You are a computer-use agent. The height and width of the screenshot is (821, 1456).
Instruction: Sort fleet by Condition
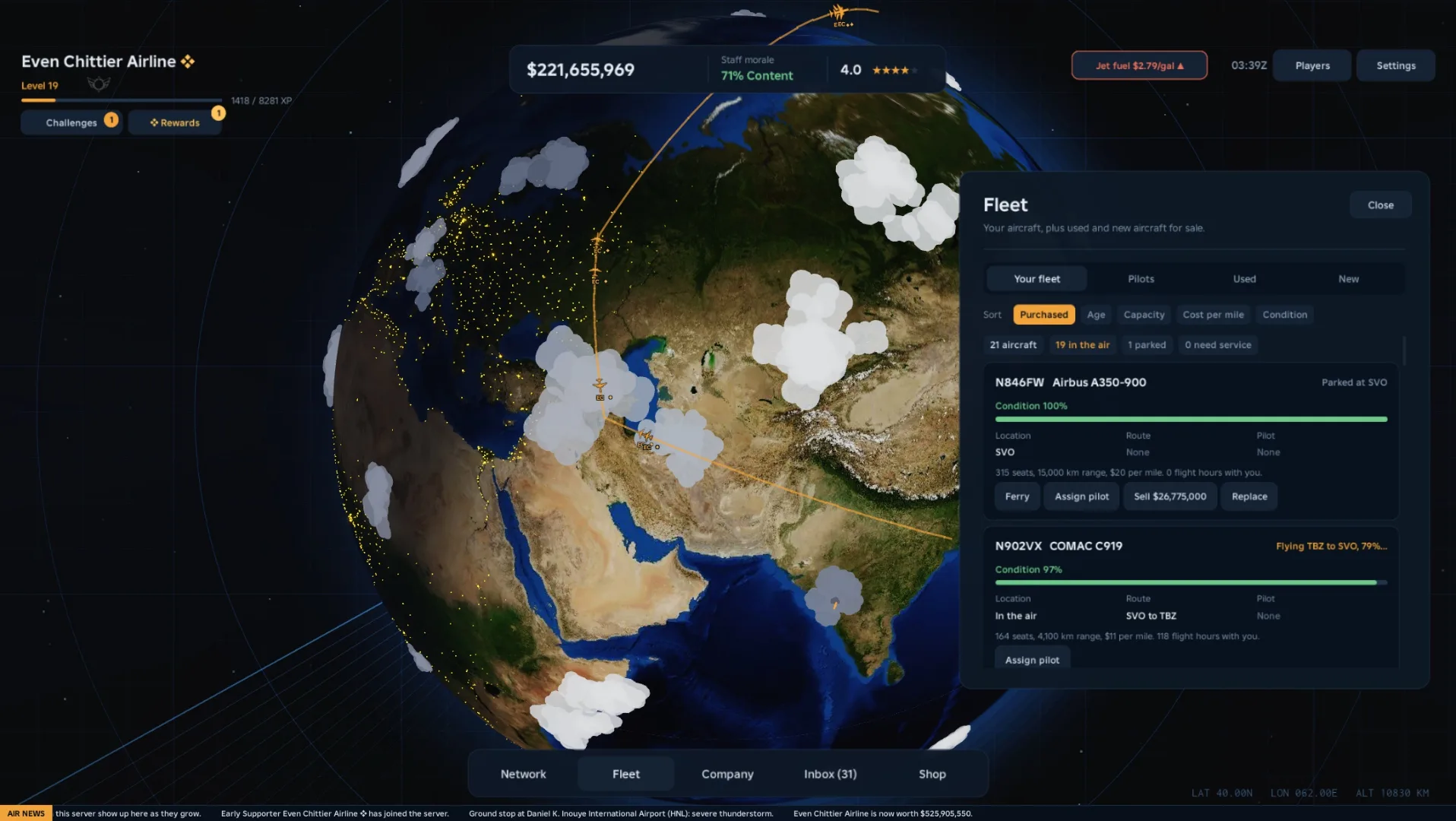coord(1285,315)
